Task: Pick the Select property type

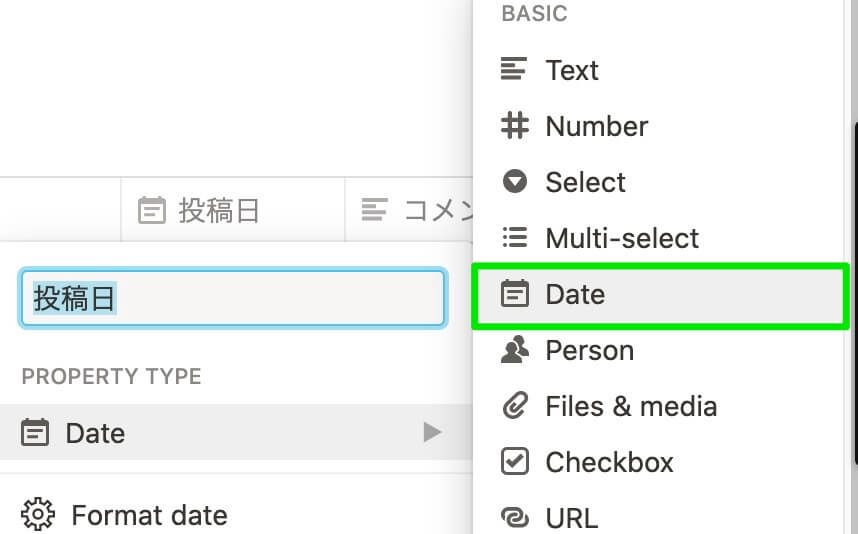Action: 658,182
